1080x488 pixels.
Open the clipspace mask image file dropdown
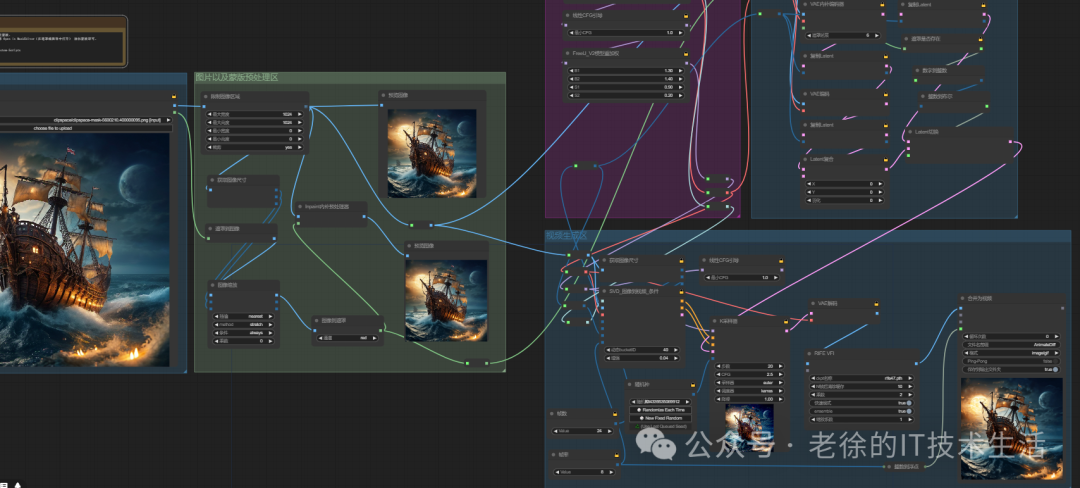[85, 120]
